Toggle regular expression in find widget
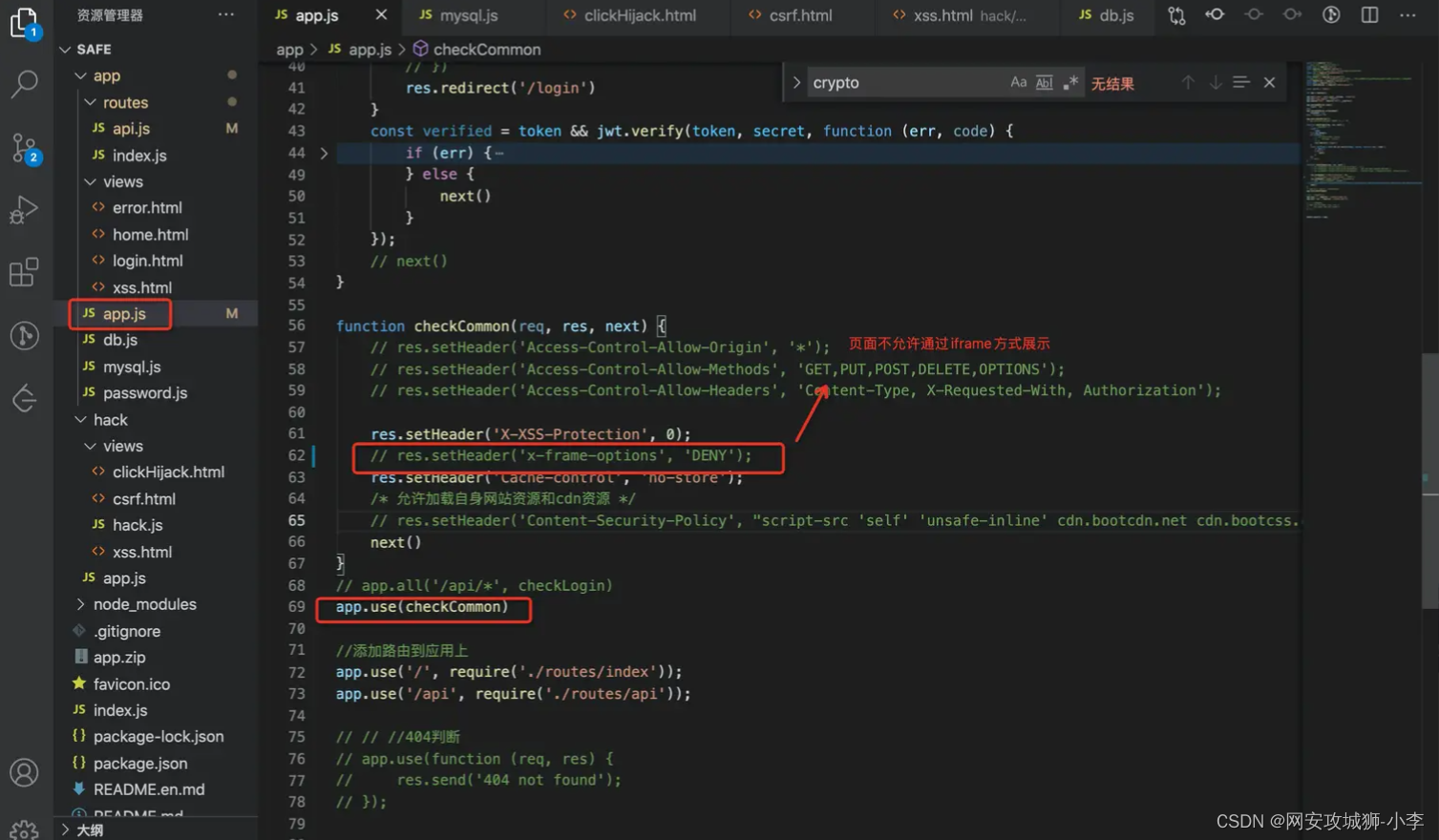Viewport: 1439px width, 840px height. click(1070, 83)
